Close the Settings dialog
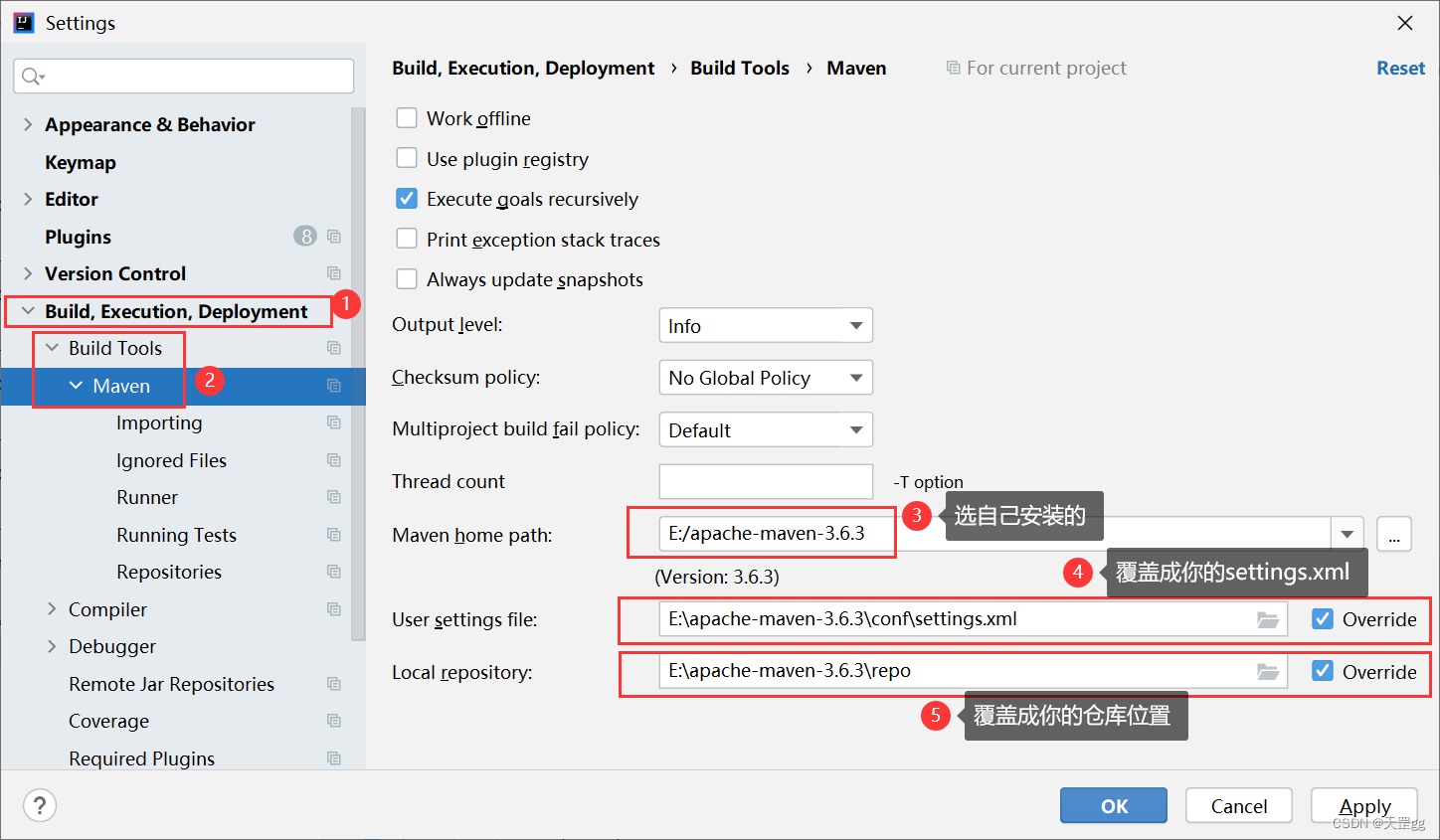 coord(1405,23)
